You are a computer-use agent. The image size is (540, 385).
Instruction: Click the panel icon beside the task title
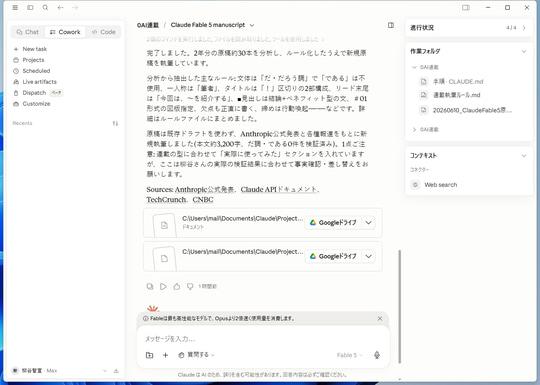point(391,25)
